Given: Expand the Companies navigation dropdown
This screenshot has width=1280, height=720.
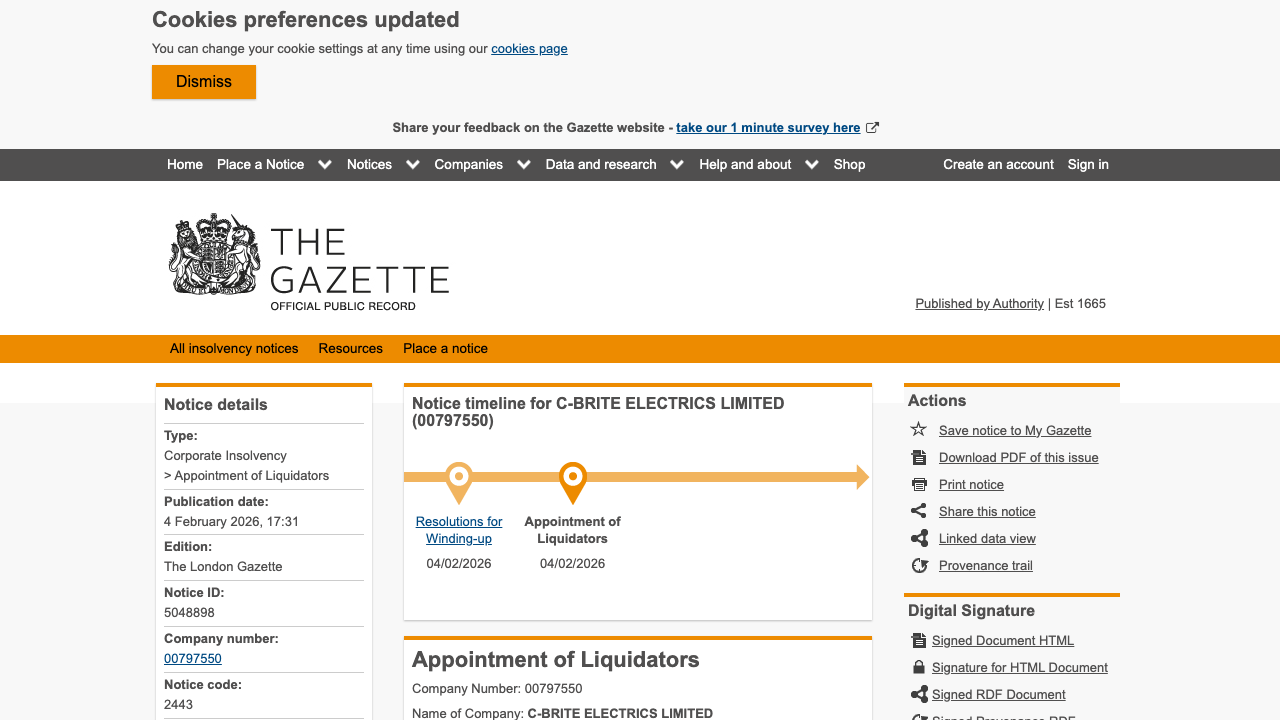Looking at the screenshot, I should (523, 164).
